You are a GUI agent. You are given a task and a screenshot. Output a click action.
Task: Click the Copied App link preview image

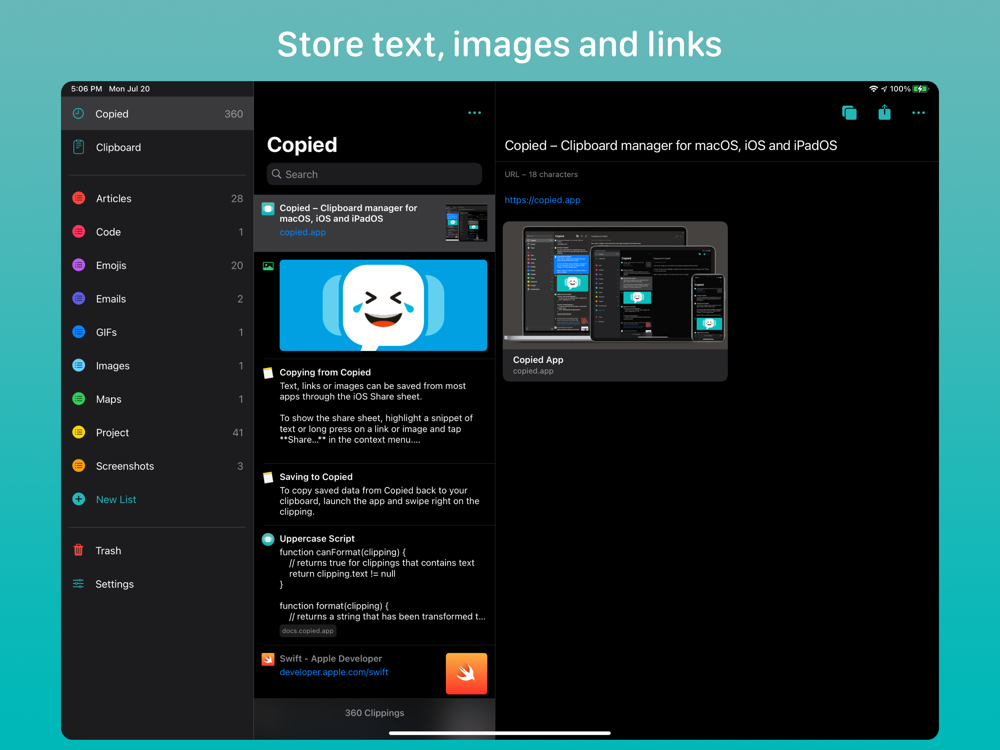pos(615,285)
